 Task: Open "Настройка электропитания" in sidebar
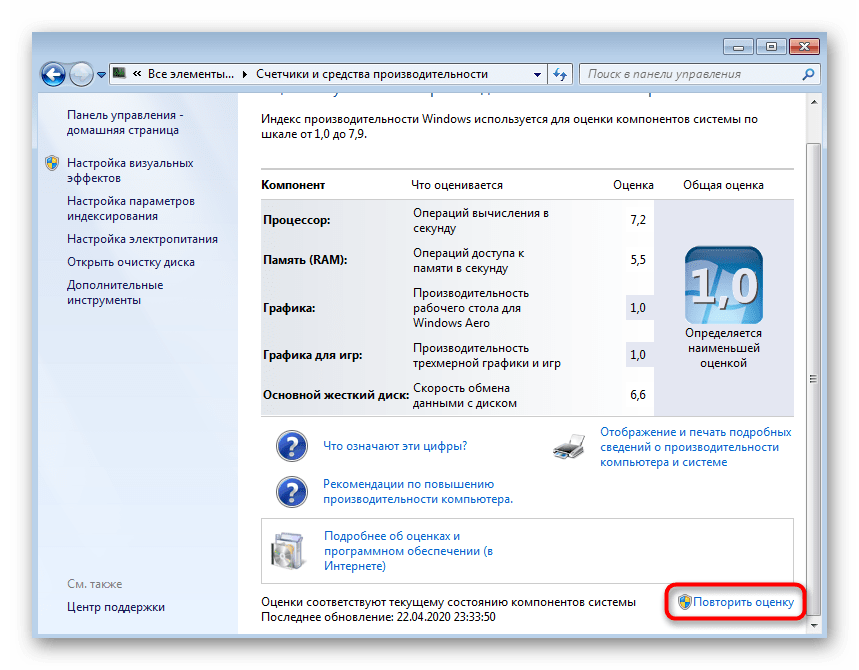pyautogui.click(x=142, y=239)
